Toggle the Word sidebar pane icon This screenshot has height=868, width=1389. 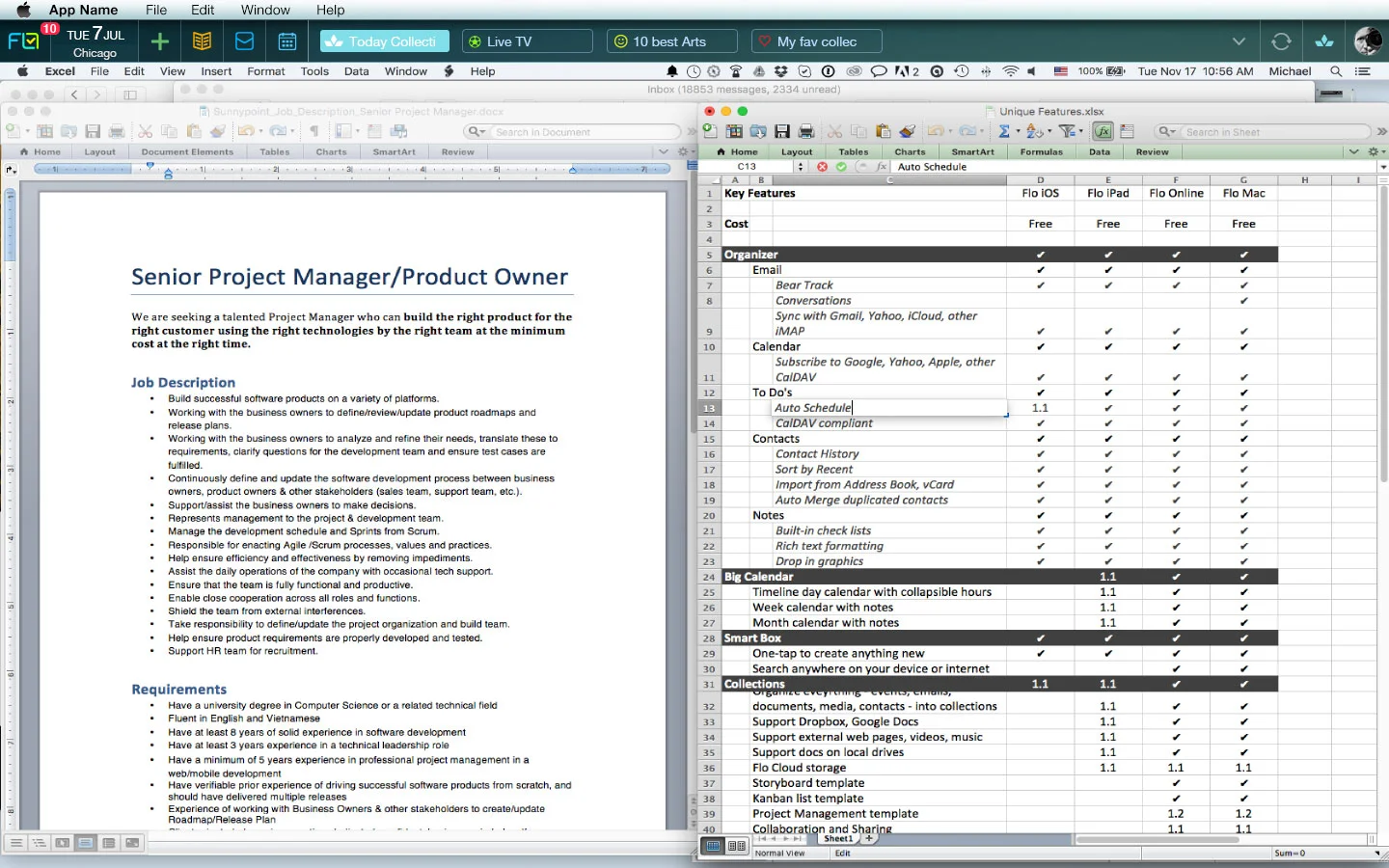click(343, 131)
